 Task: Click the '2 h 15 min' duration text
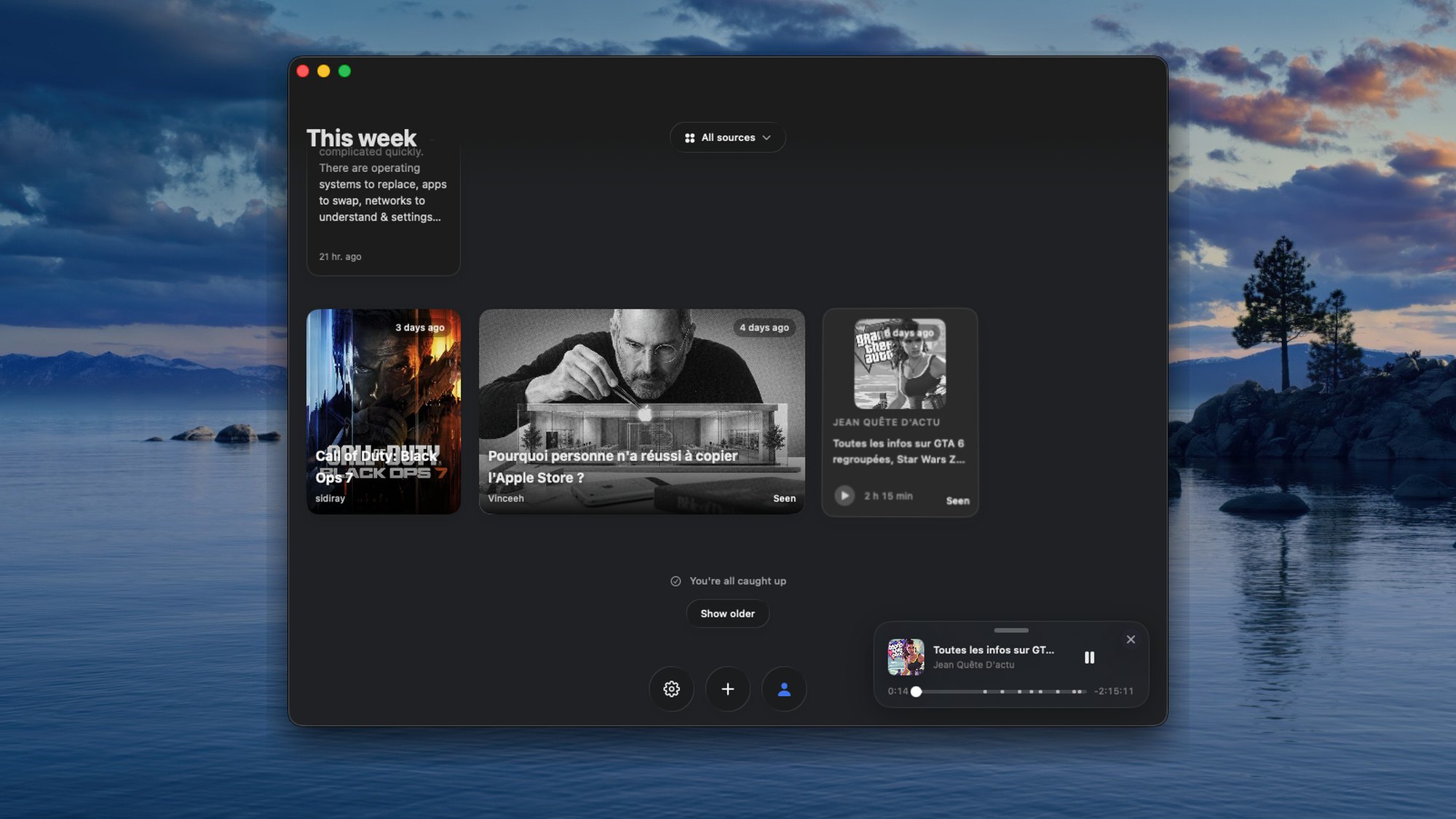point(888,496)
